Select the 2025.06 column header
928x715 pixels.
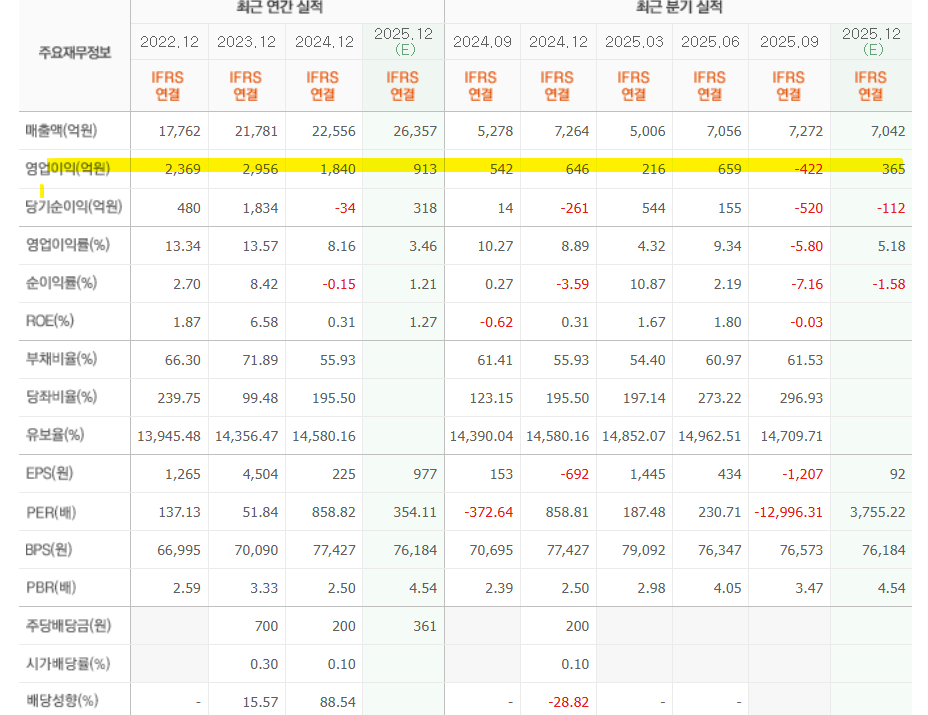click(710, 42)
